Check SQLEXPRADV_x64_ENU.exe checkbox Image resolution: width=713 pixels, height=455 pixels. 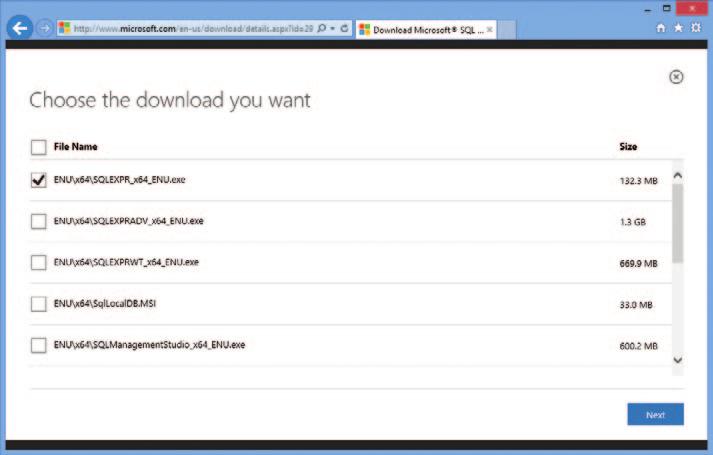pos(39,221)
